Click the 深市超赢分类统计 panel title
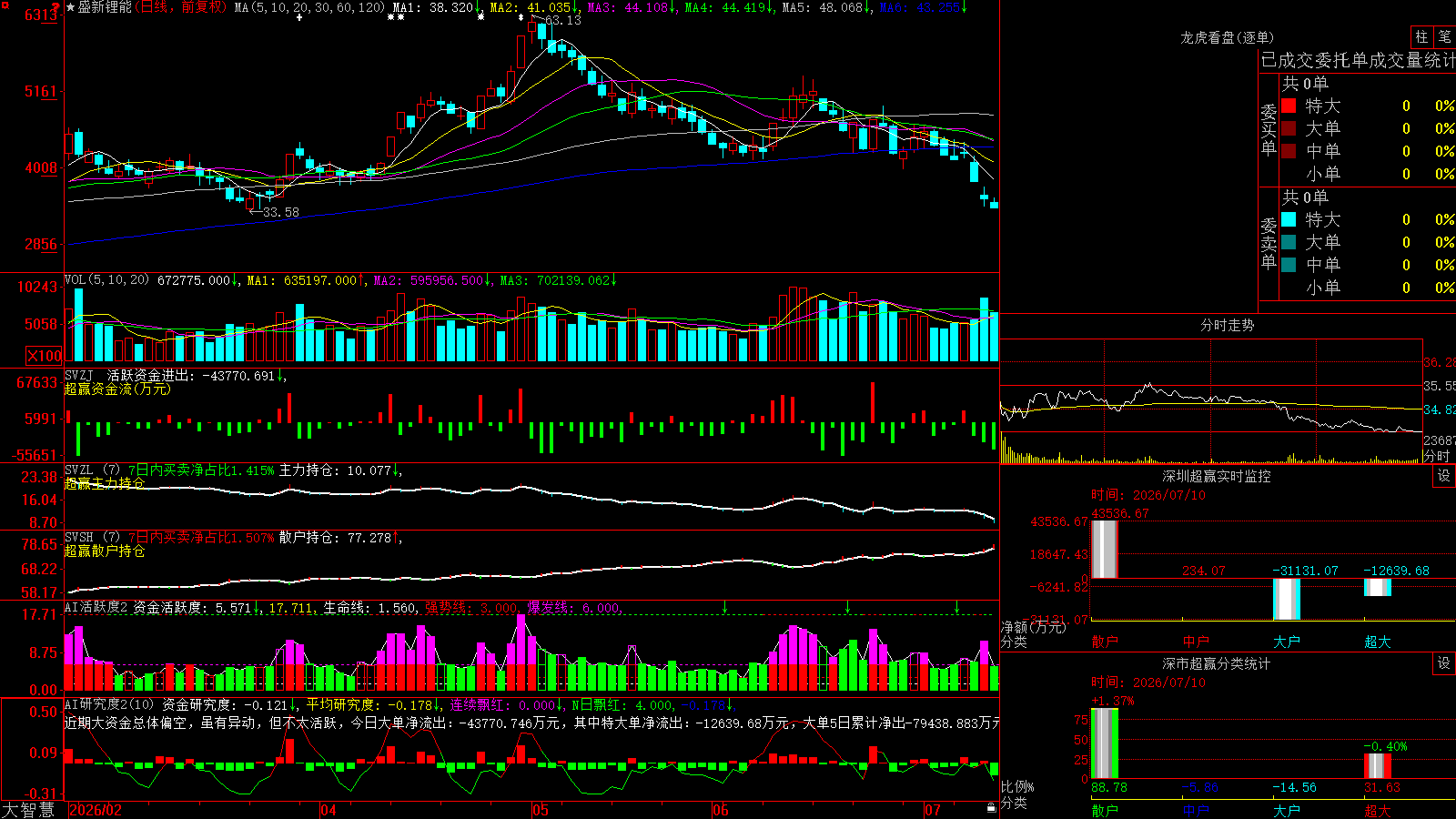Viewport: 1456px width, 819px height. coord(1217,663)
